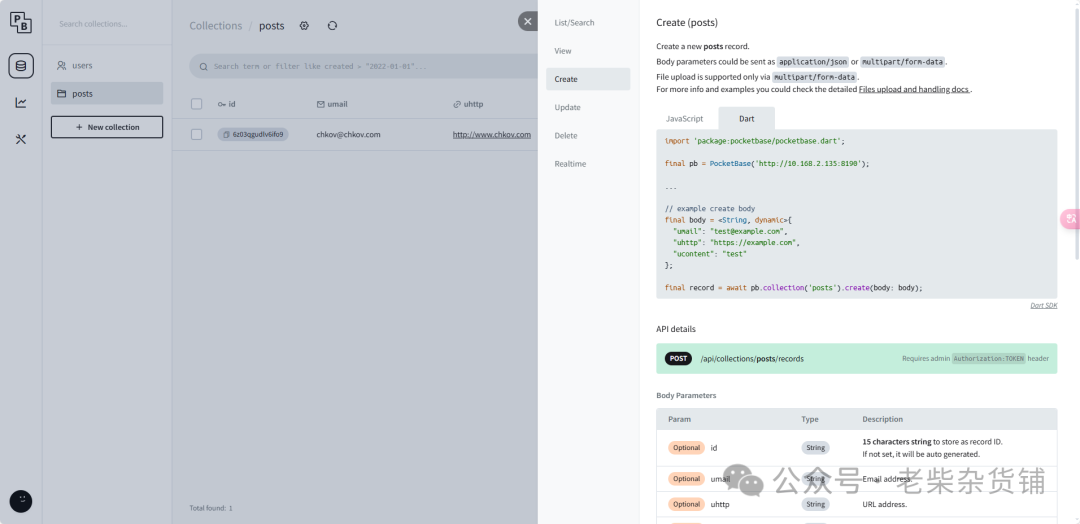
Task: Click the PocketBase logo icon
Action: [20, 22]
